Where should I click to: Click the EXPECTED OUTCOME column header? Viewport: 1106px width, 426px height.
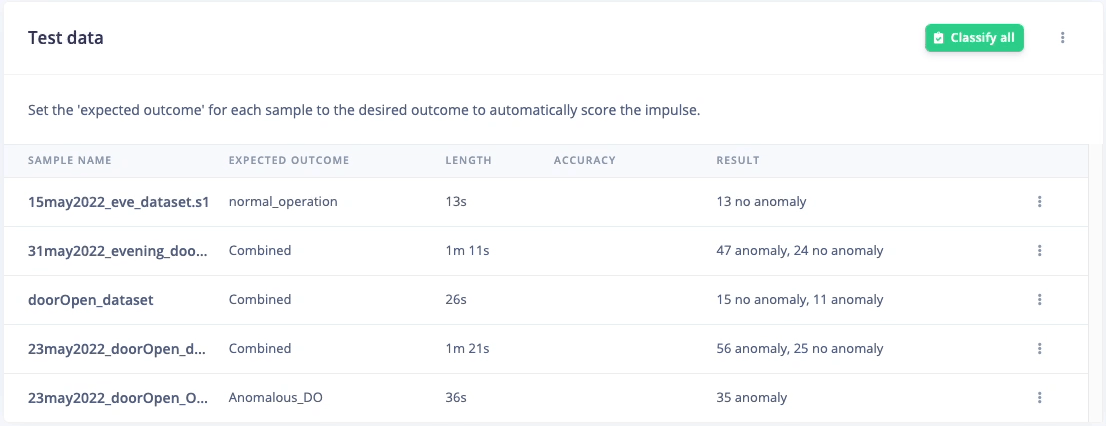click(x=289, y=160)
